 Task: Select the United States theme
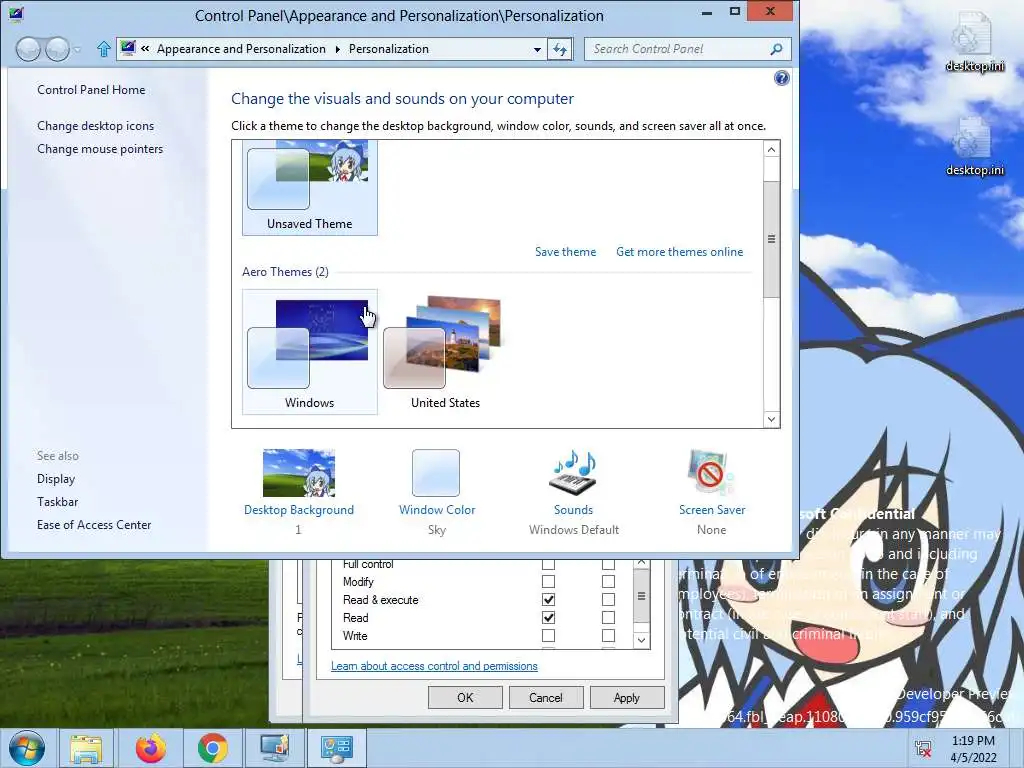(445, 352)
